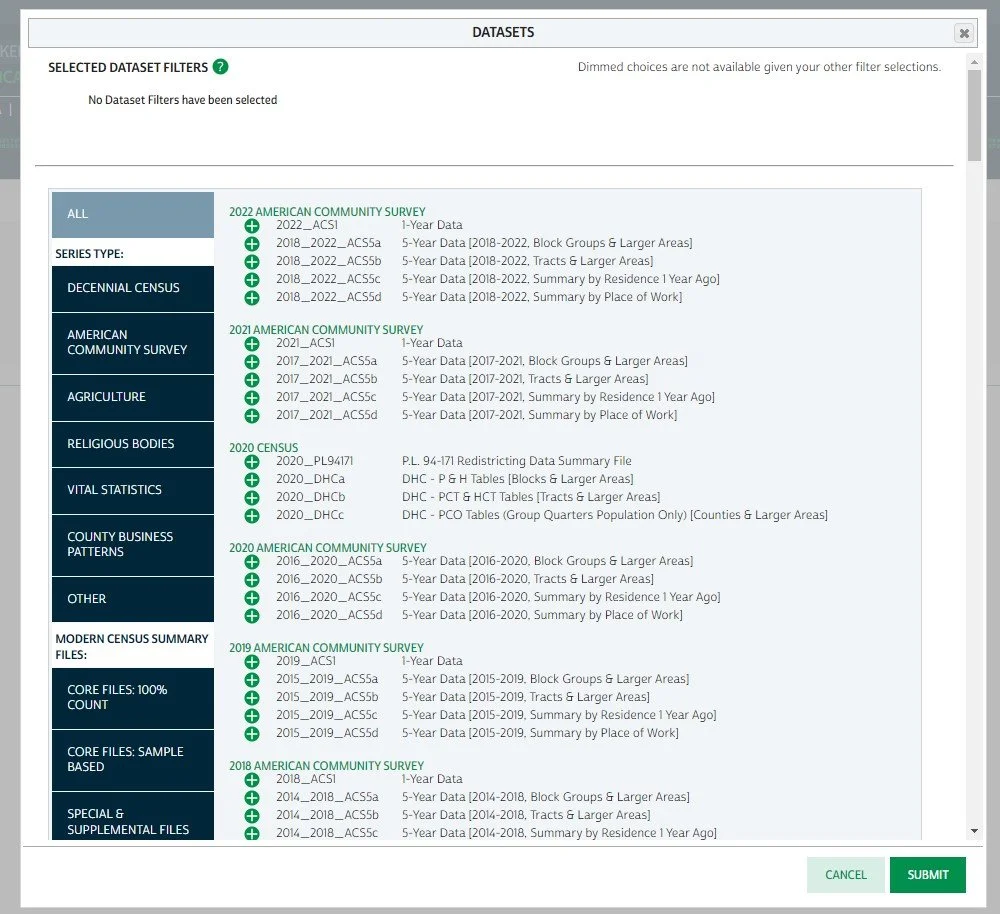Click the 2022_ACS1 dataset code
Screen dimensions: 1000x914
pos(307,225)
